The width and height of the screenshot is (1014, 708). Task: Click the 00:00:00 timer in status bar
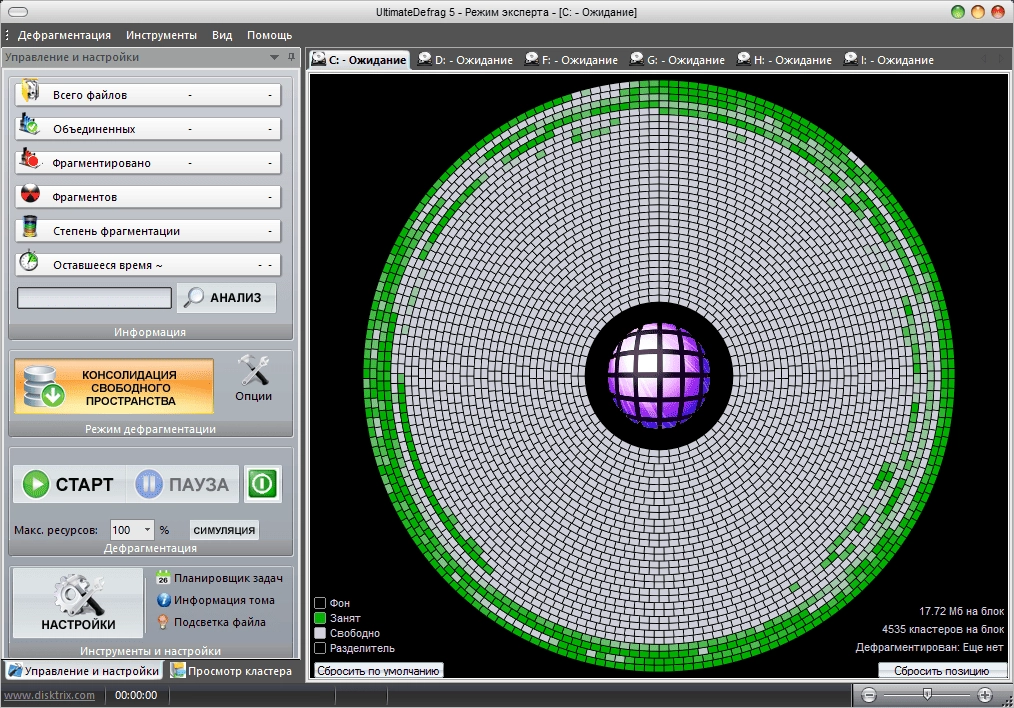[x=136, y=695]
